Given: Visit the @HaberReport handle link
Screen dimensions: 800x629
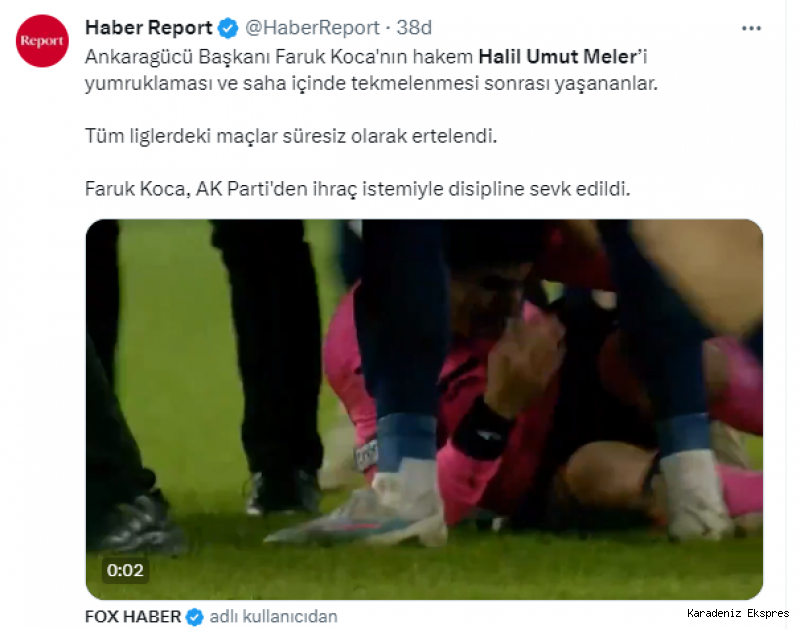Looking at the screenshot, I should [x=312, y=28].
